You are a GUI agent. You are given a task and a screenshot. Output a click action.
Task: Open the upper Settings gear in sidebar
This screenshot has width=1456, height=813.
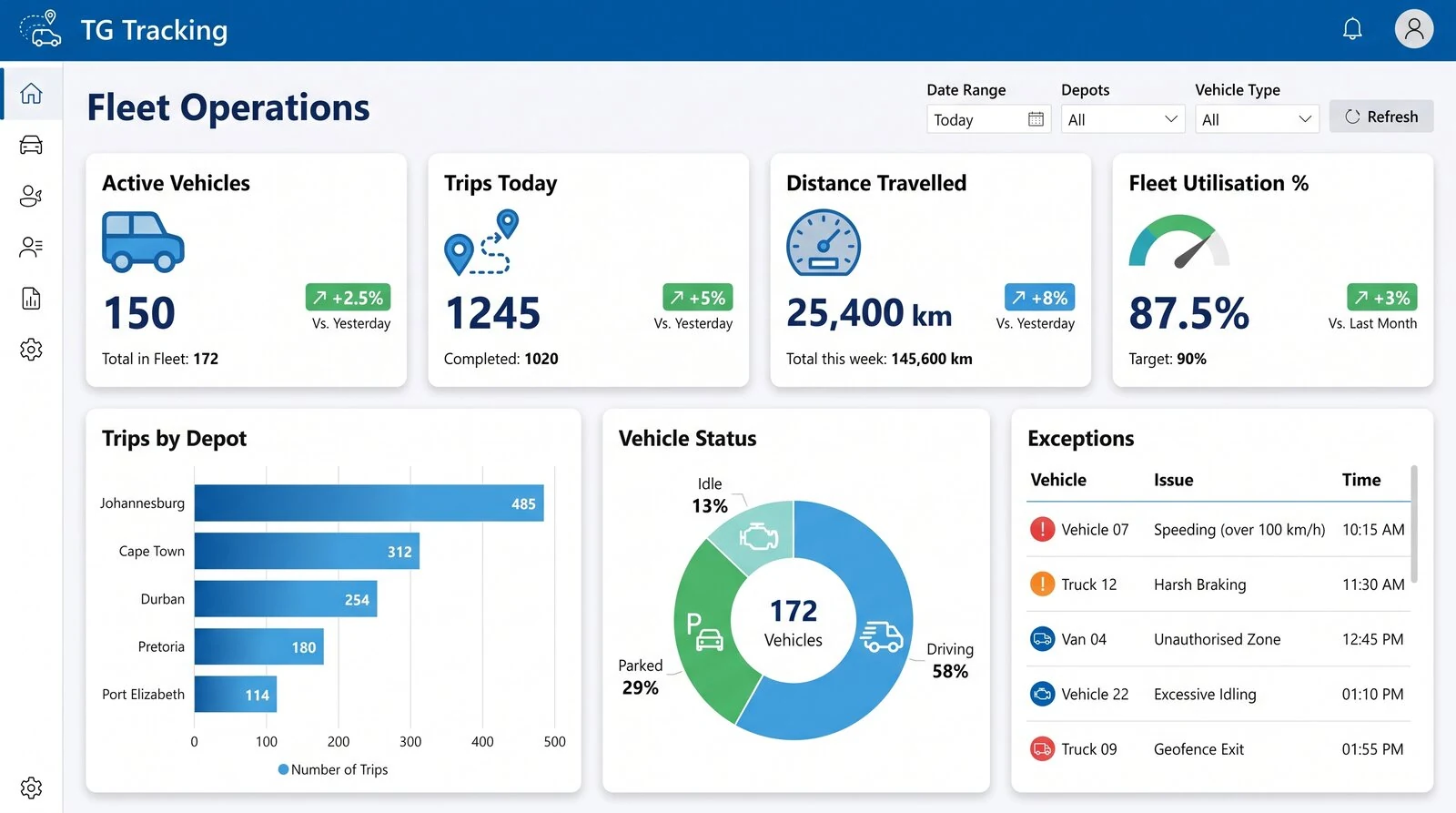31,350
